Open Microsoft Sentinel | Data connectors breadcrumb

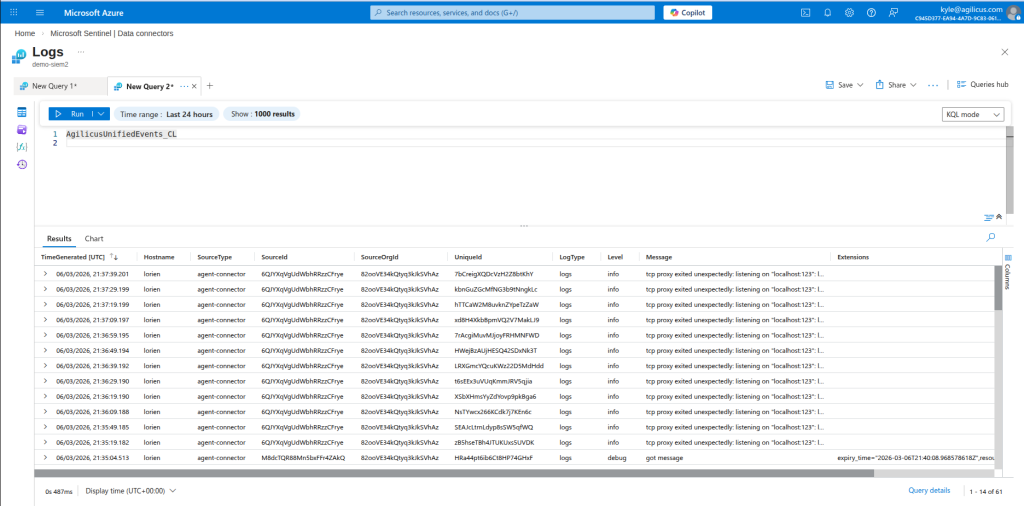pyautogui.click(x=112, y=33)
